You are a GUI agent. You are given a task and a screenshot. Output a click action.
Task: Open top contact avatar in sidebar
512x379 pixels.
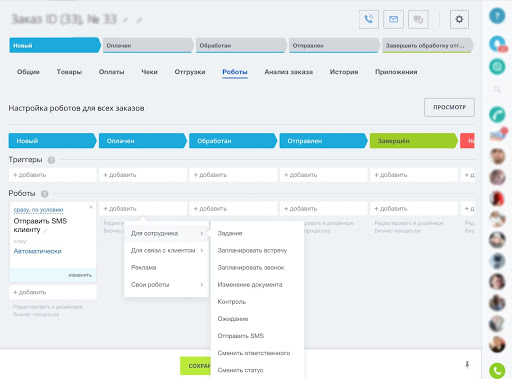(x=497, y=156)
